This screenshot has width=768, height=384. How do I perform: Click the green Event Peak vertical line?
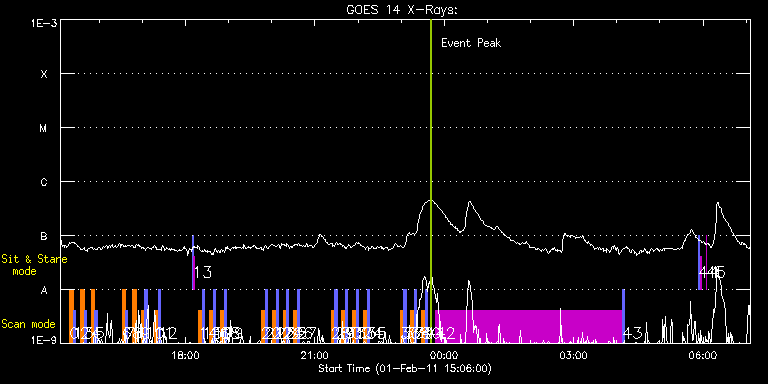(431, 181)
